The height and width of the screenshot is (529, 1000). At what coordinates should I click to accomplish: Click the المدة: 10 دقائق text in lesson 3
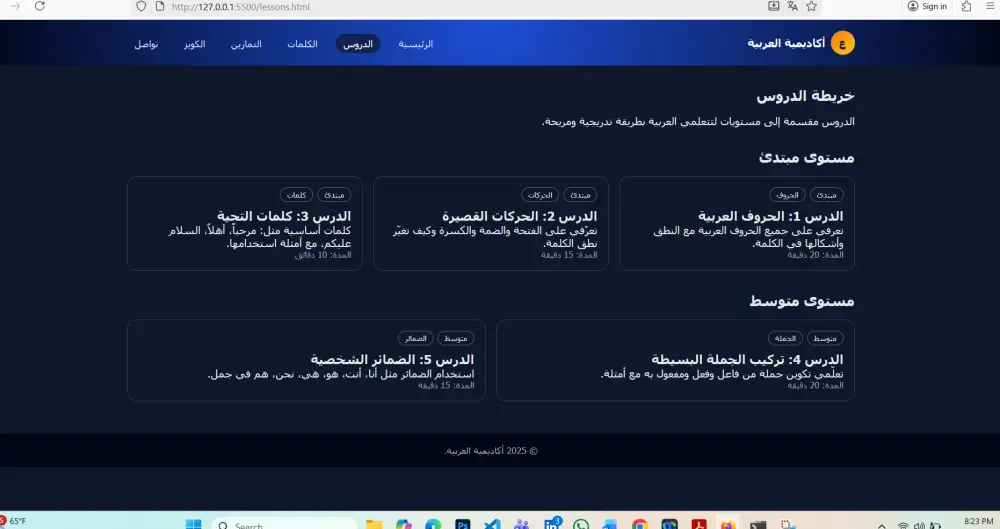tap(323, 255)
